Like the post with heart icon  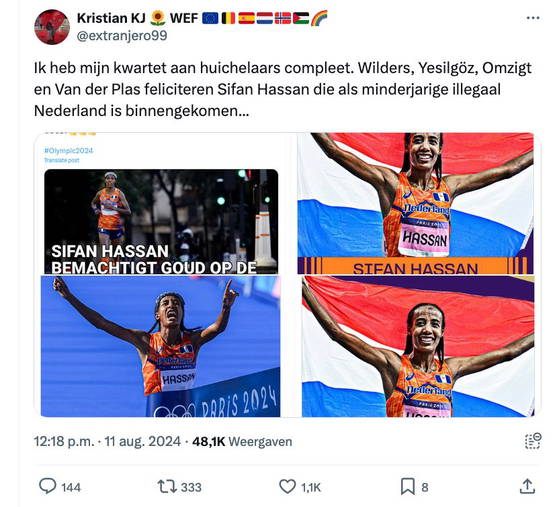tap(287, 486)
